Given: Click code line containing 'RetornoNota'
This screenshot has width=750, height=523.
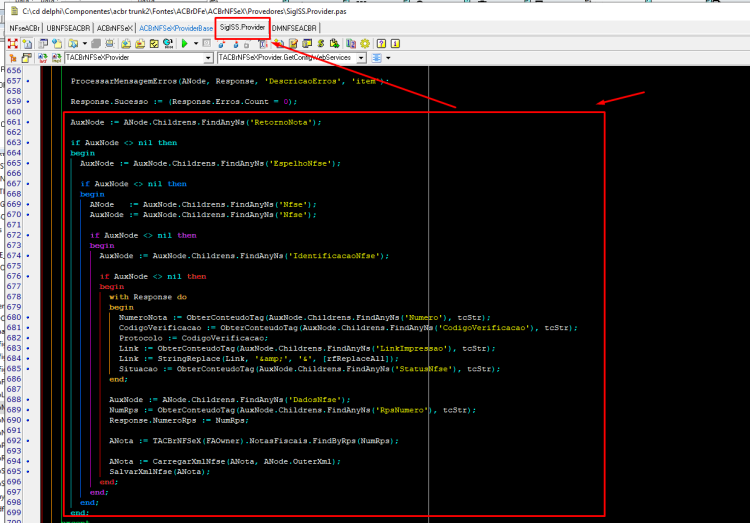Looking at the screenshot, I should click(196, 122).
